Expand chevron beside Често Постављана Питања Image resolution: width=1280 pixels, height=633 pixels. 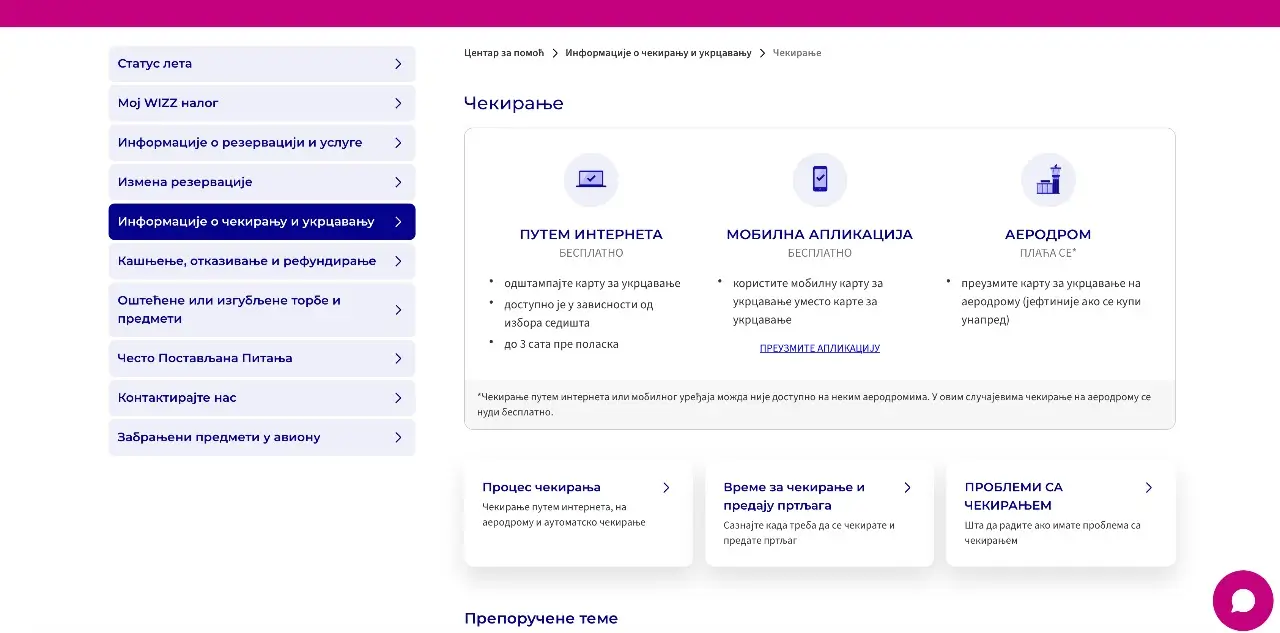click(398, 358)
